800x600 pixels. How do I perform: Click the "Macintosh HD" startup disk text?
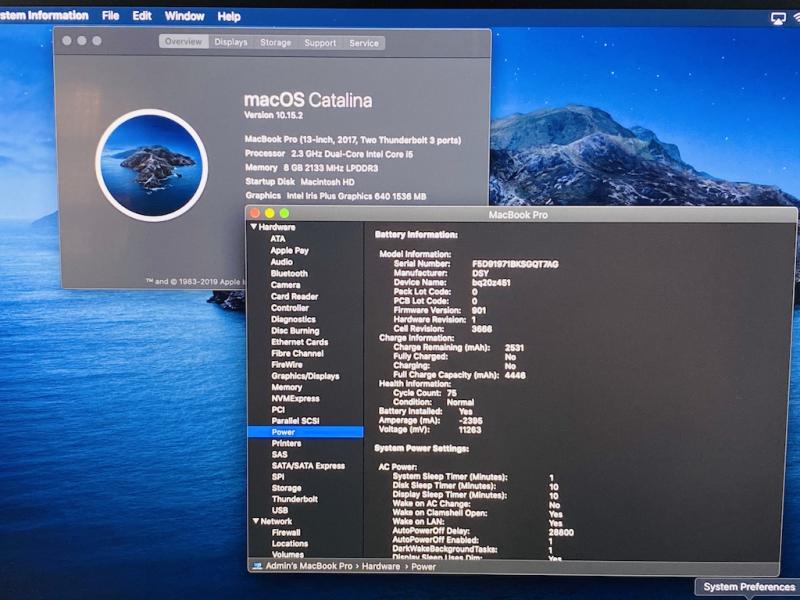pos(328,182)
